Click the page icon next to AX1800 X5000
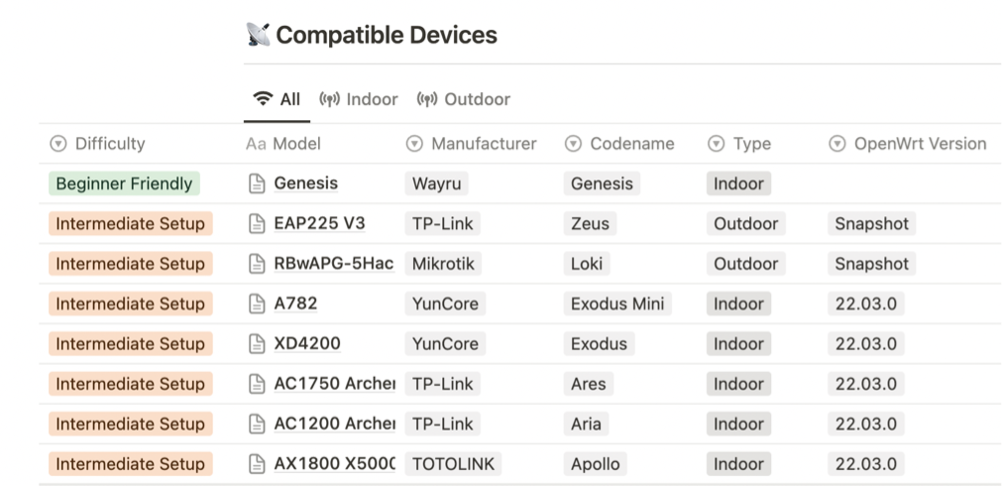Screen dimensions: 1005x488 pos(256,464)
